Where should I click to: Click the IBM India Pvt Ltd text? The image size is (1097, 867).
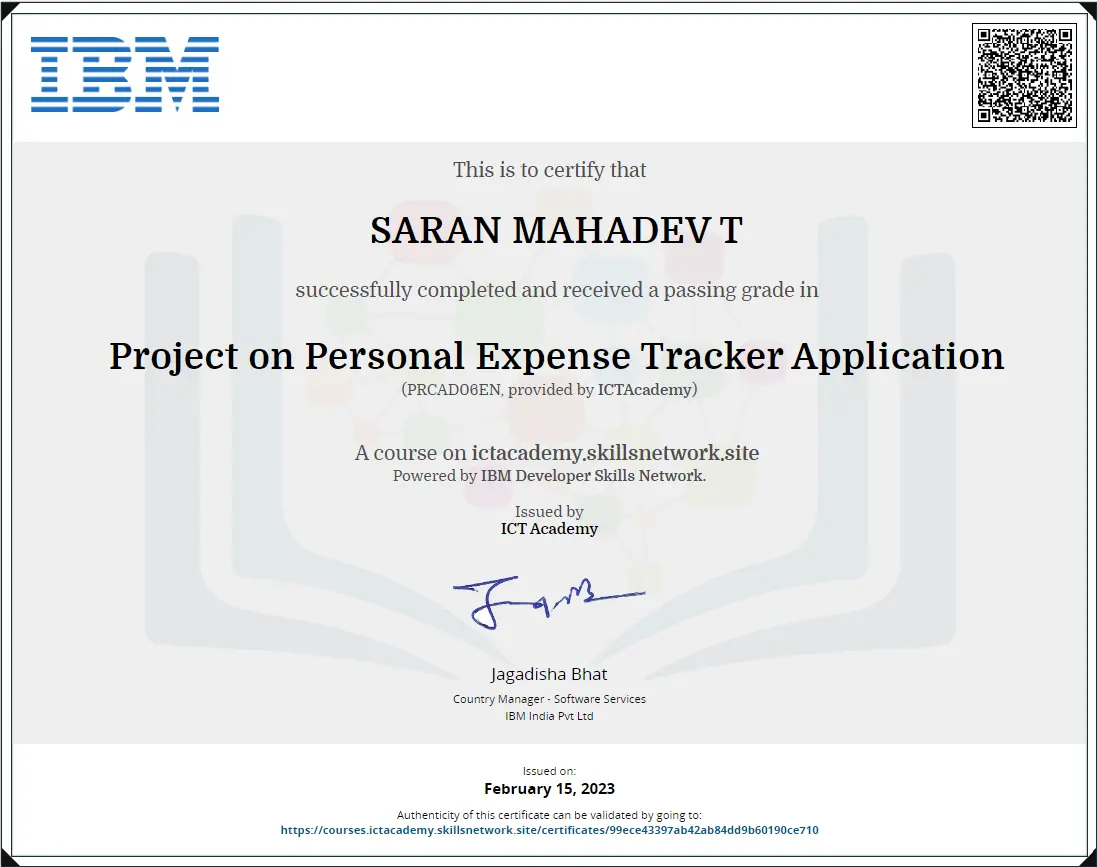click(549, 716)
